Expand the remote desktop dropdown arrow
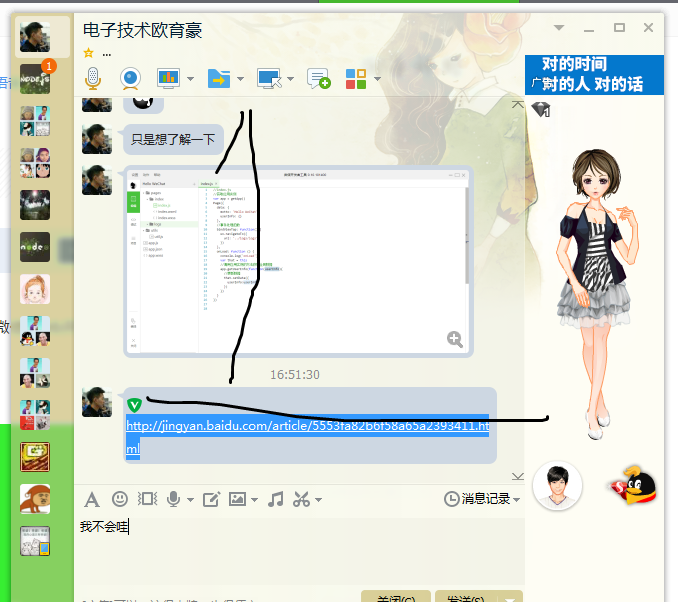The image size is (678, 602). [x=291, y=79]
